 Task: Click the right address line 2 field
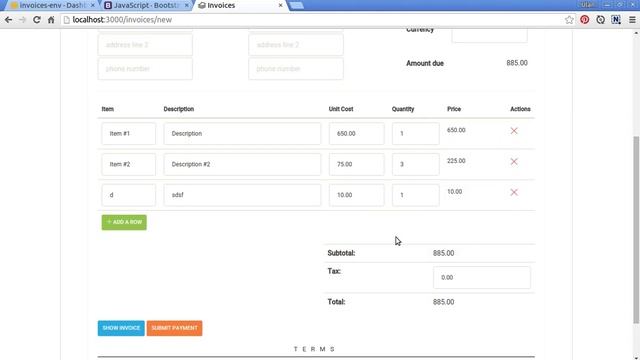[296, 45]
